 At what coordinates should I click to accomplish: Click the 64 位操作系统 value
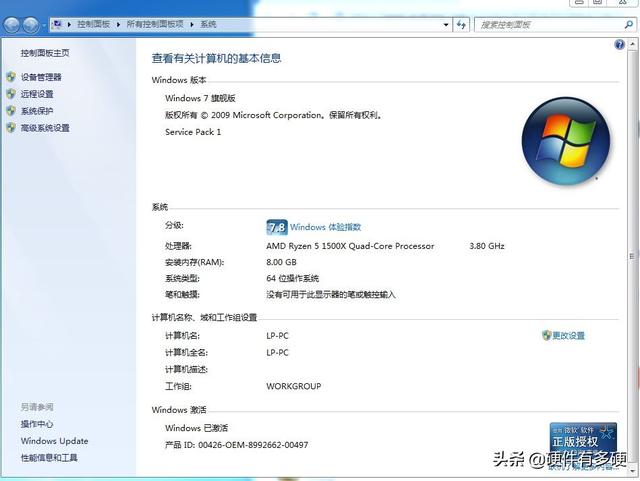pos(293,278)
